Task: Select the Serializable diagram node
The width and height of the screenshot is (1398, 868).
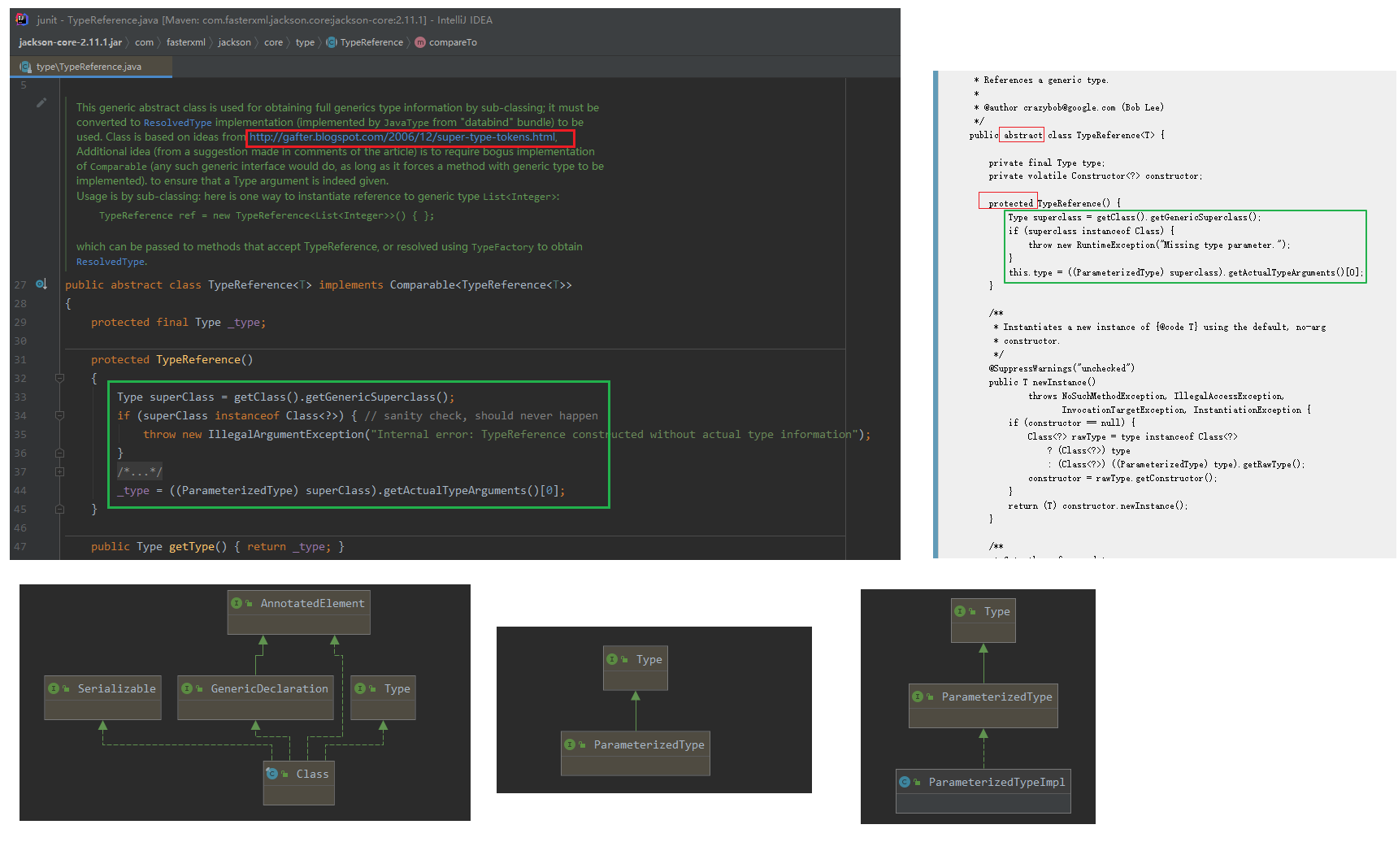Action: coord(103,697)
